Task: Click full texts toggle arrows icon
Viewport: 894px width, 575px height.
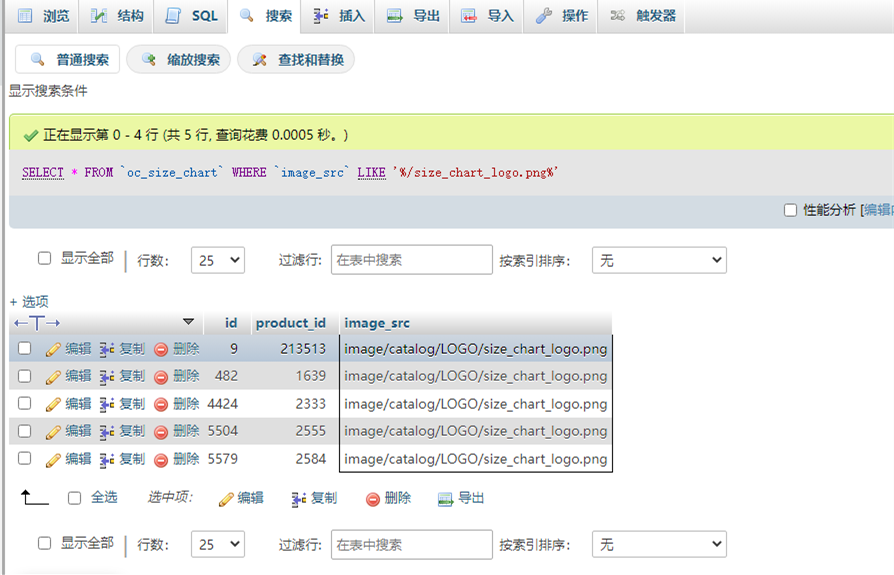Action: coord(37,323)
